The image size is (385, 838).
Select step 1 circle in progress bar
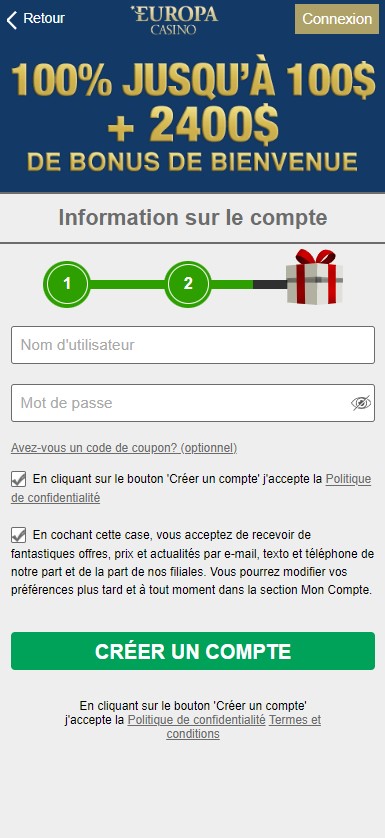(67, 284)
